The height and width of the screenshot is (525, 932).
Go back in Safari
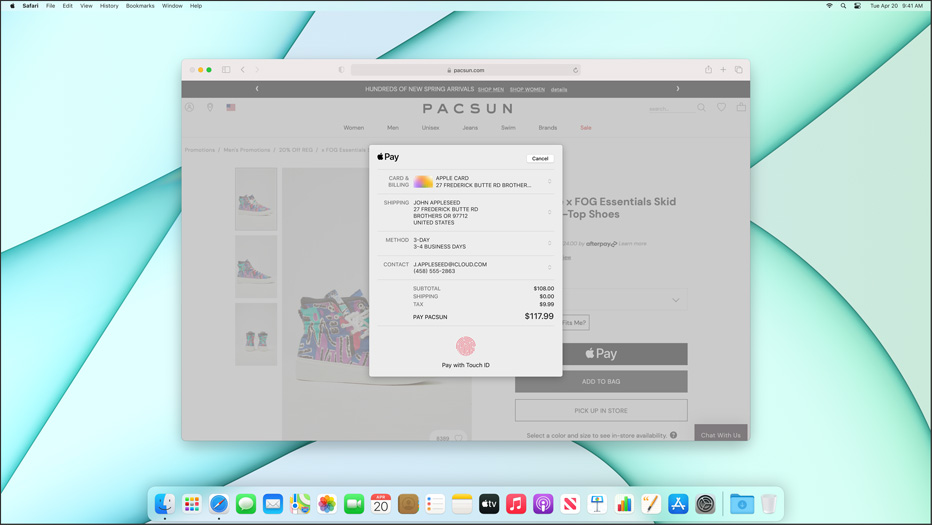tap(243, 70)
